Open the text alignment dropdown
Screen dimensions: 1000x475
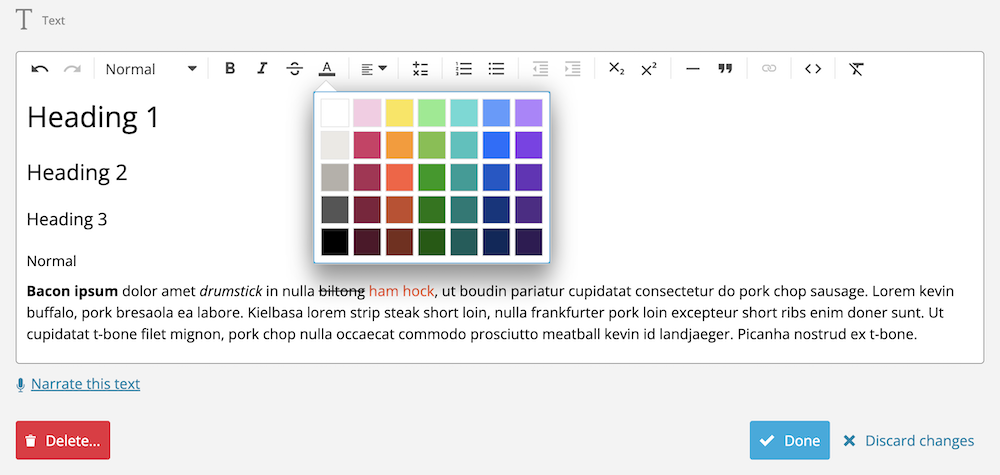374,69
